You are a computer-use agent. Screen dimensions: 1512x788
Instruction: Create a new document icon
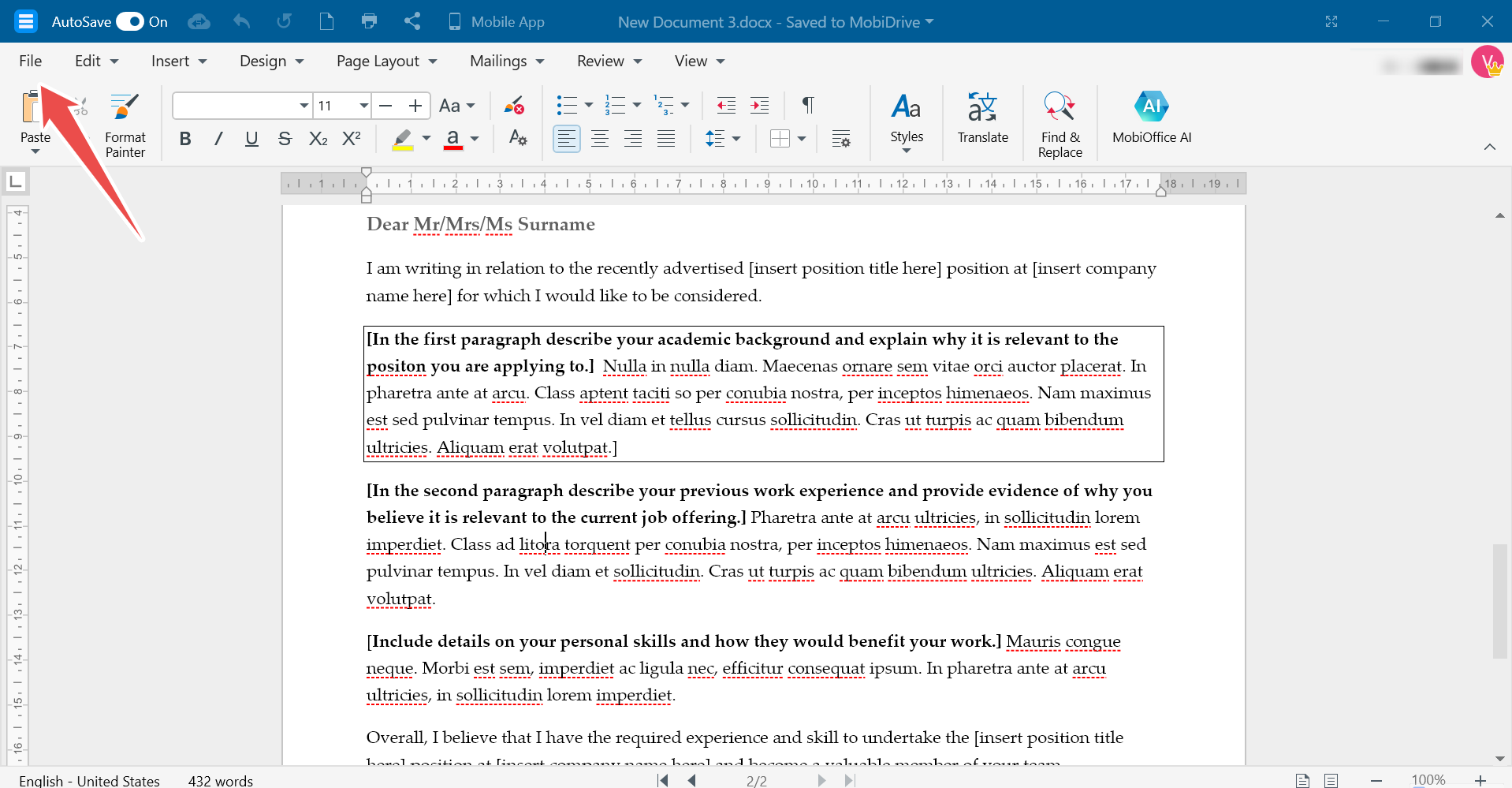coord(326,21)
